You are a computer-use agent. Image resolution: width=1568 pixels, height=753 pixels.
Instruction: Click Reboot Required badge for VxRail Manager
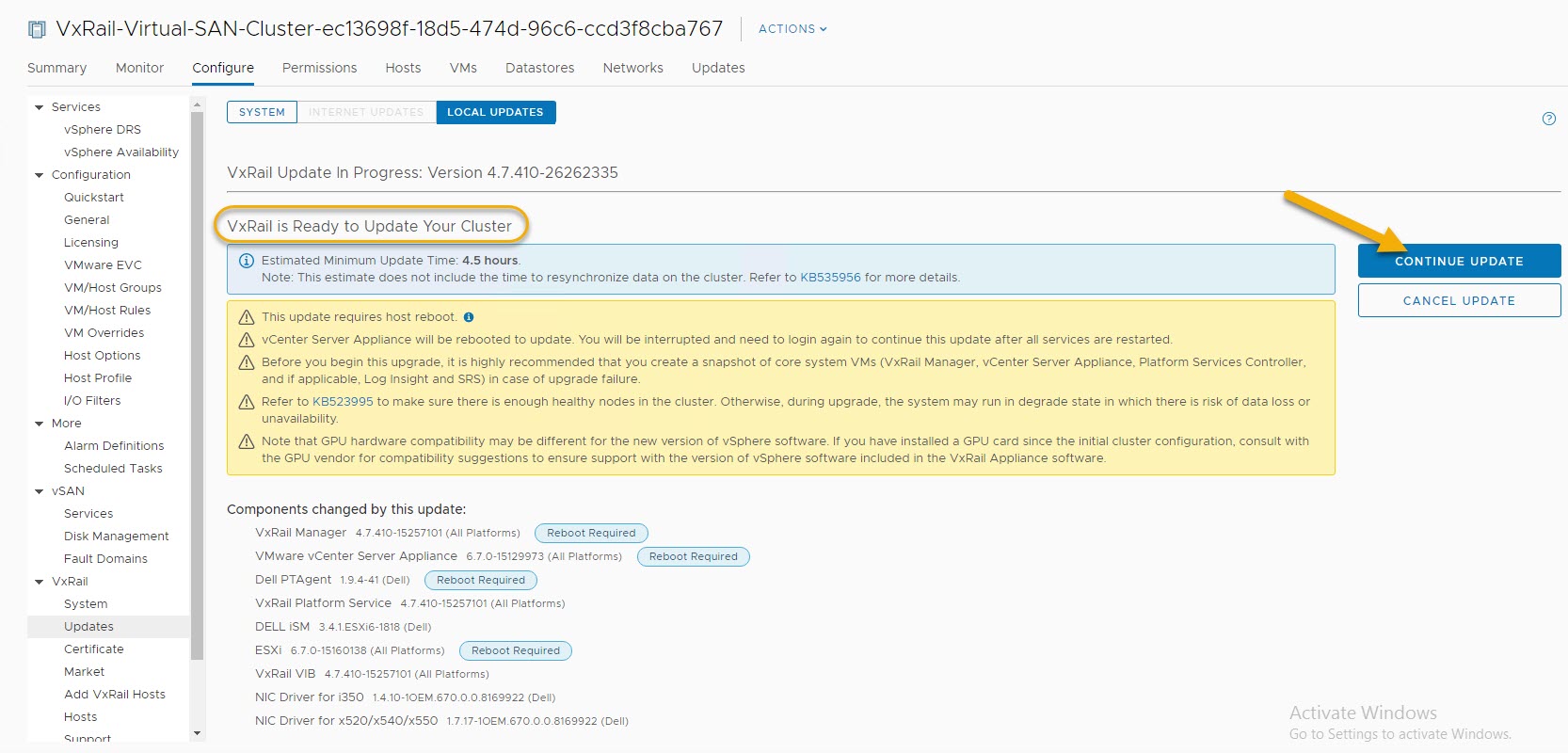(591, 533)
